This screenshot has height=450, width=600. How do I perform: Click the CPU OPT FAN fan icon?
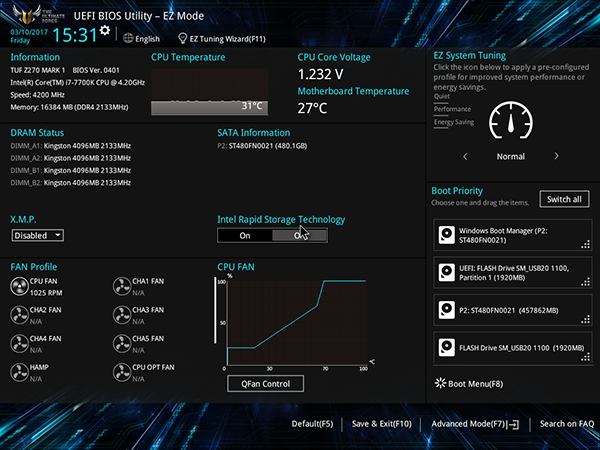tap(122, 373)
